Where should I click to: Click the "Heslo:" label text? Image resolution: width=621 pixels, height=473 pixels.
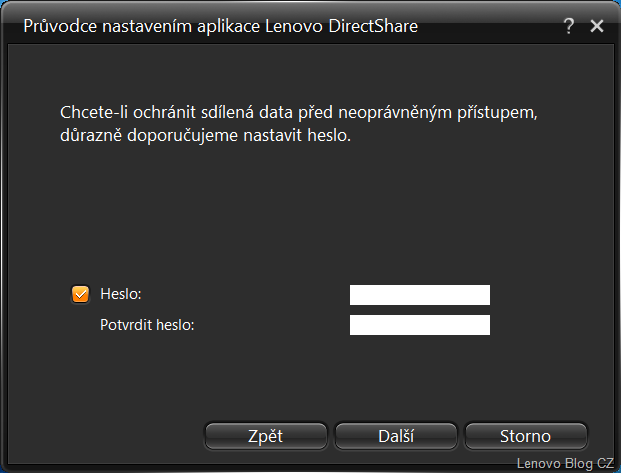(121, 294)
